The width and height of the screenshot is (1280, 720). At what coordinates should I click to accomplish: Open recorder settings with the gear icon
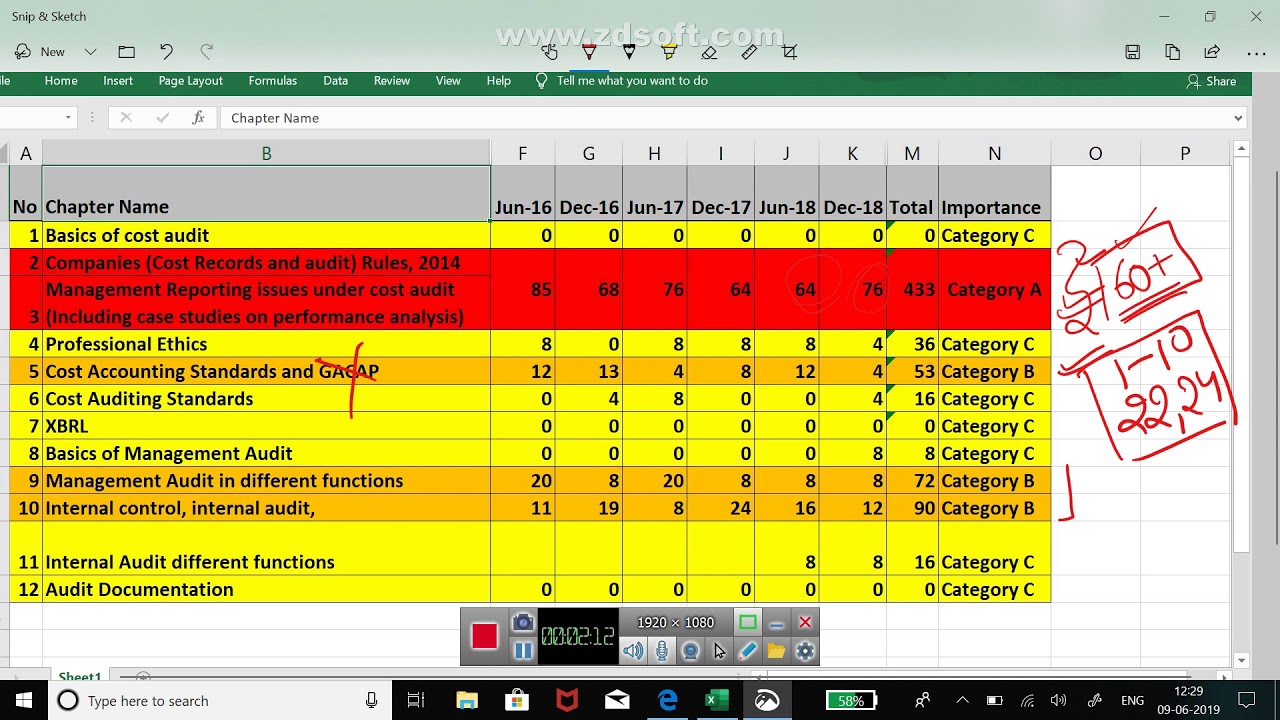coord(805,652)
